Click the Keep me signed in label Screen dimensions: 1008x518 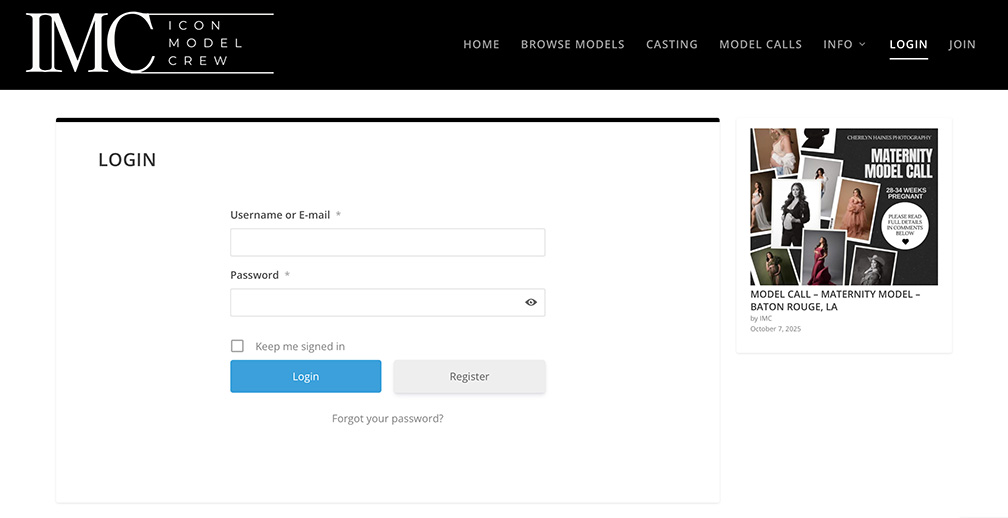coord(300,347)
